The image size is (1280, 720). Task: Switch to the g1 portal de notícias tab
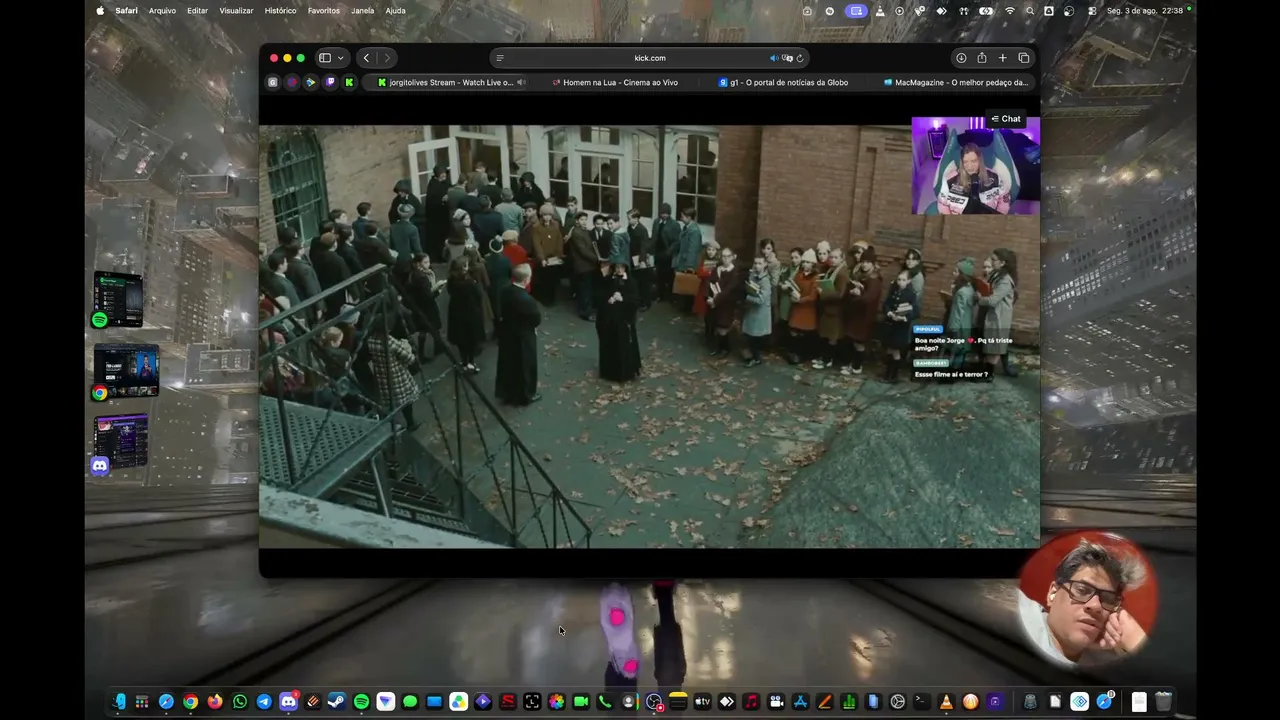783,83
